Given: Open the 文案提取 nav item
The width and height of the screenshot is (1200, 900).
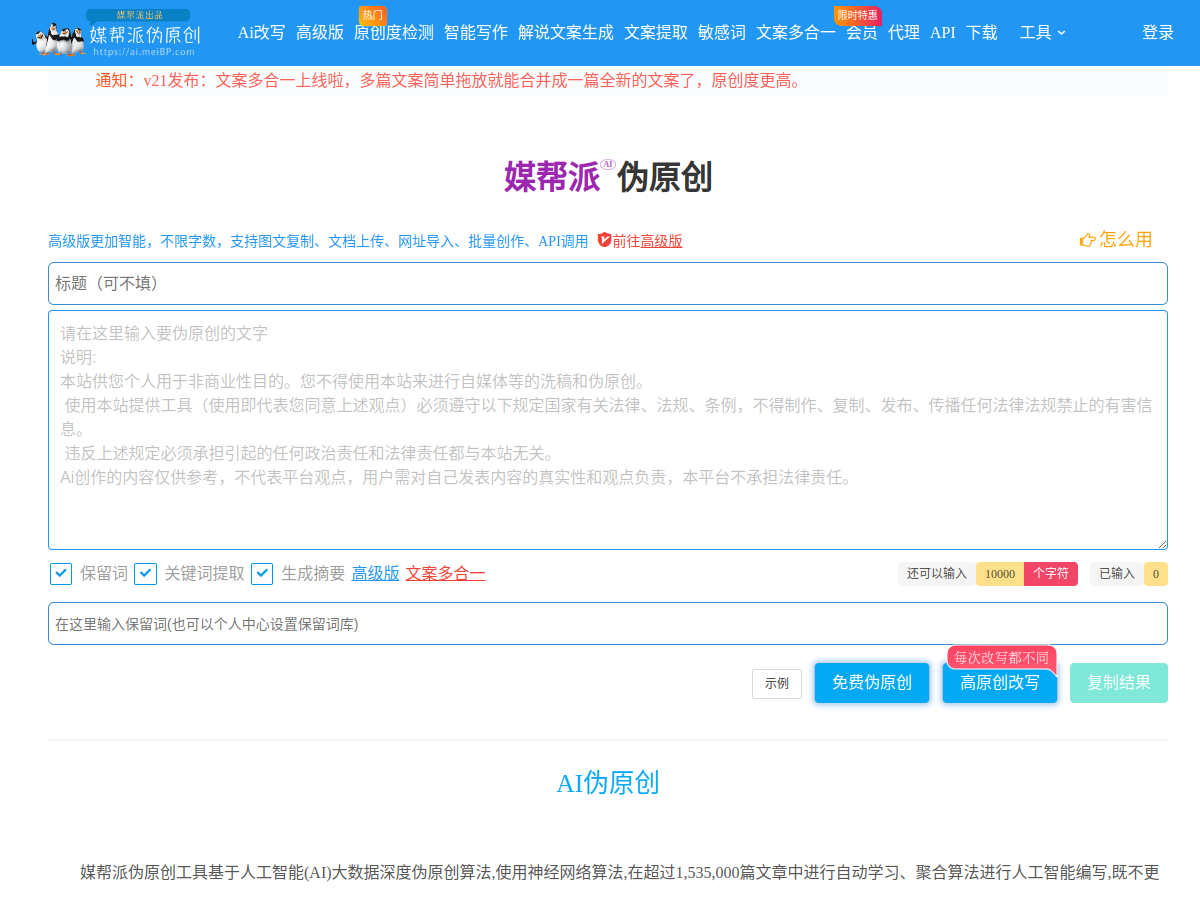Looking at the screenshot, I should 656,33.
